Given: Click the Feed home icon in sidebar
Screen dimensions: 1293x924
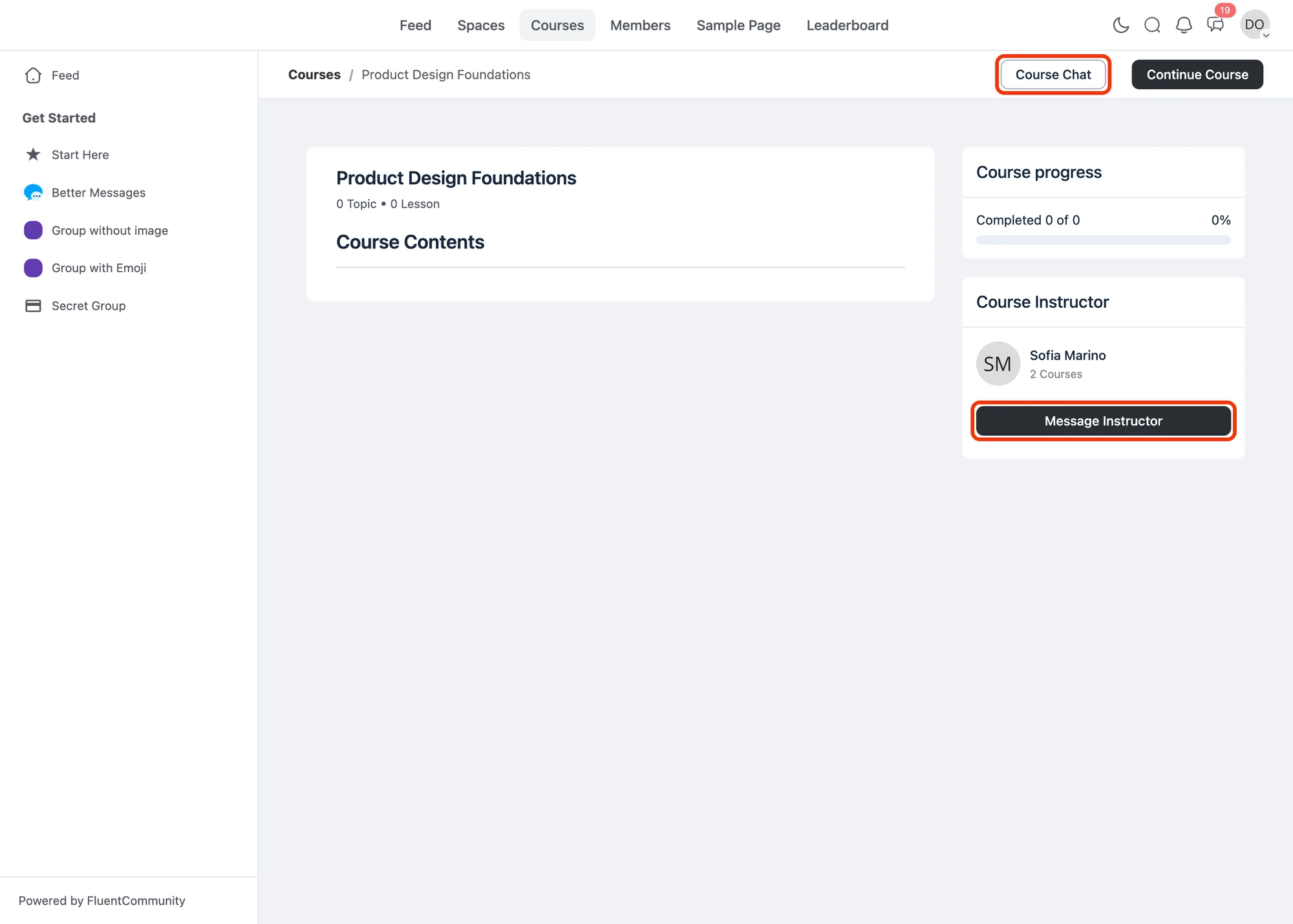Looking at the screenshot, I should (33, 75).
